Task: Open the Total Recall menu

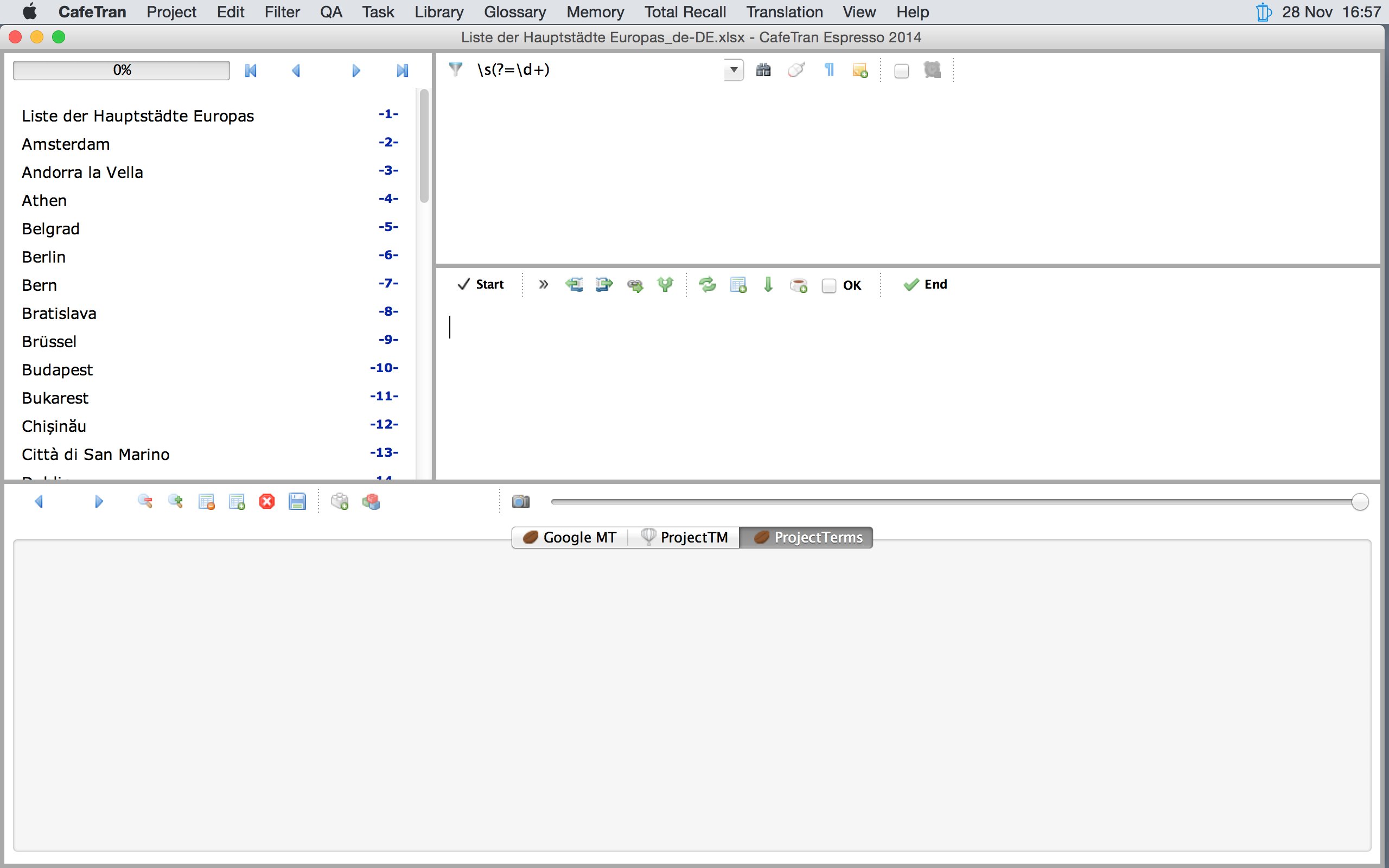Action: (x=685, y=11)
